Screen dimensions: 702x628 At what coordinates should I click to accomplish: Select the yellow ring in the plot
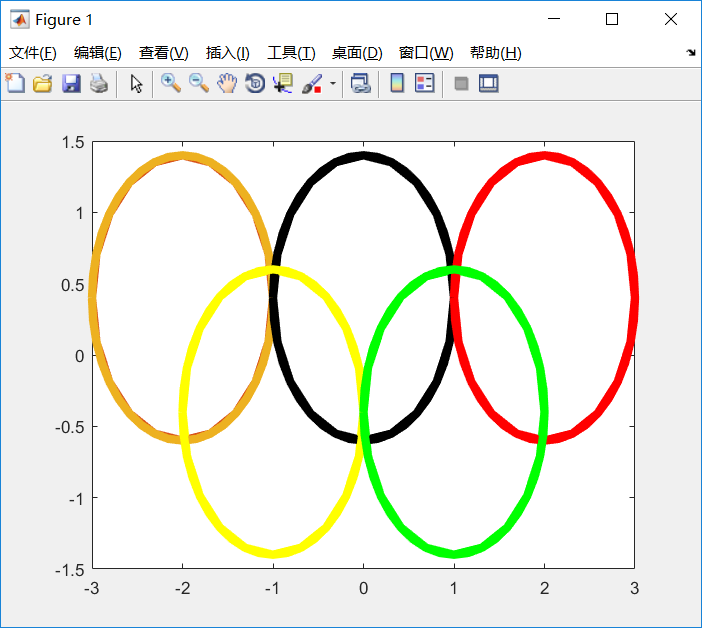tap(273, 554)
